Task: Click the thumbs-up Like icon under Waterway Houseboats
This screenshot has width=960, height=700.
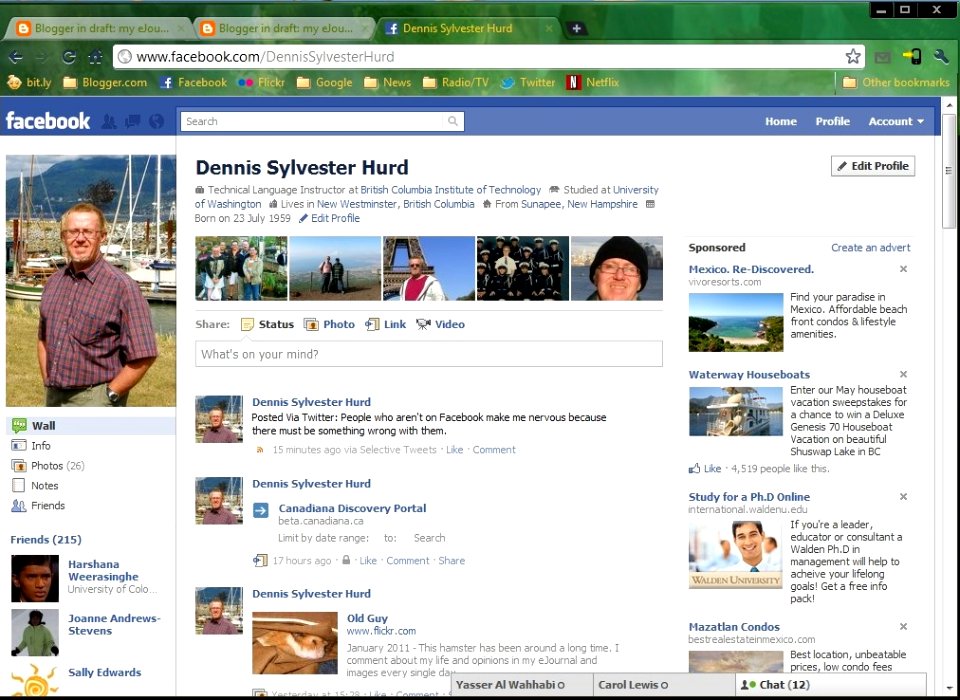Action: coord(694,469)
